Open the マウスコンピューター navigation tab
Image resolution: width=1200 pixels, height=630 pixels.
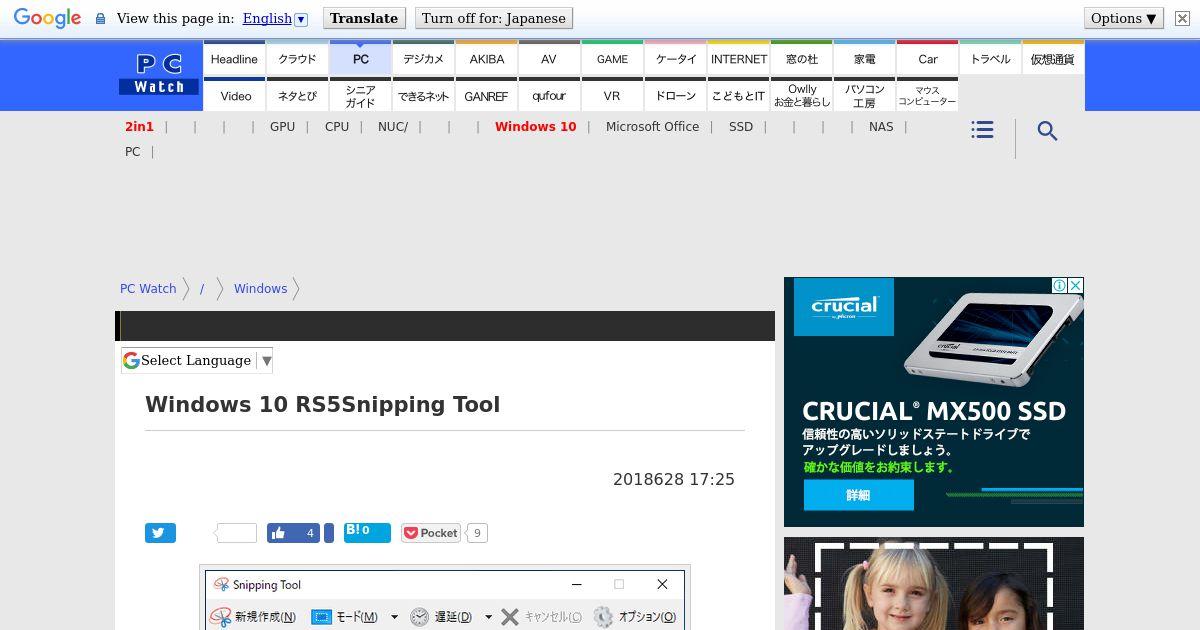tap(927, 95)
